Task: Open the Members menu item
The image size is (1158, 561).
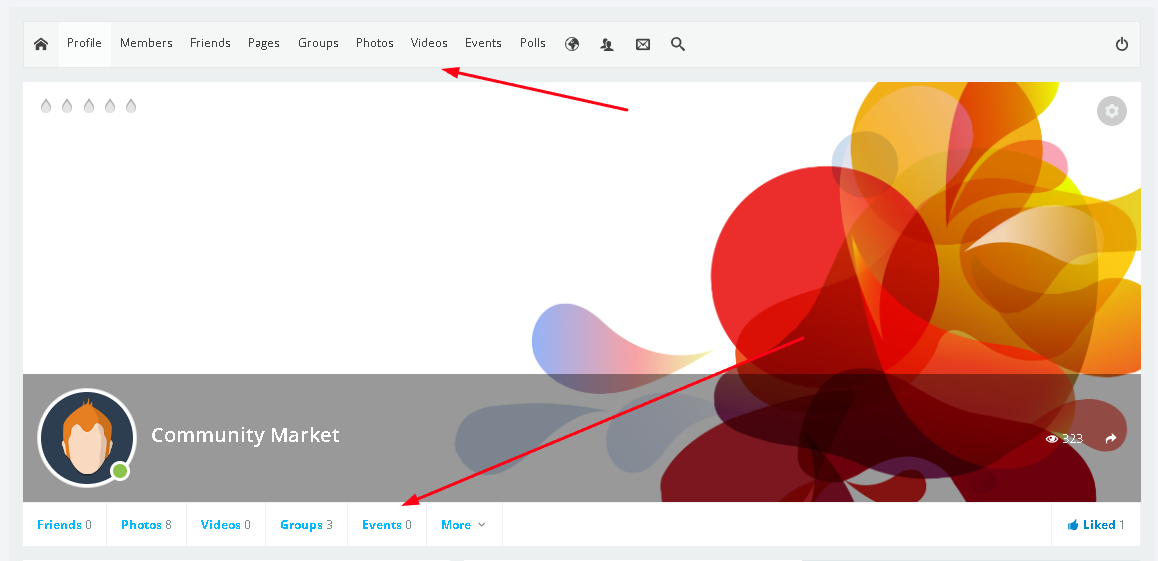Action: (146, 44)
